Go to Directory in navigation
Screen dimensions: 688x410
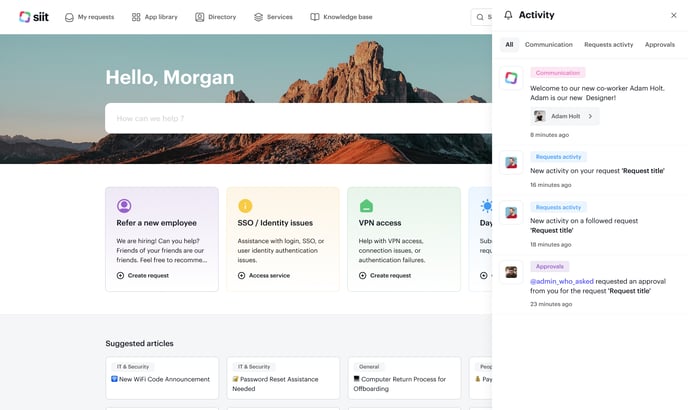click(x=215, y=17)
